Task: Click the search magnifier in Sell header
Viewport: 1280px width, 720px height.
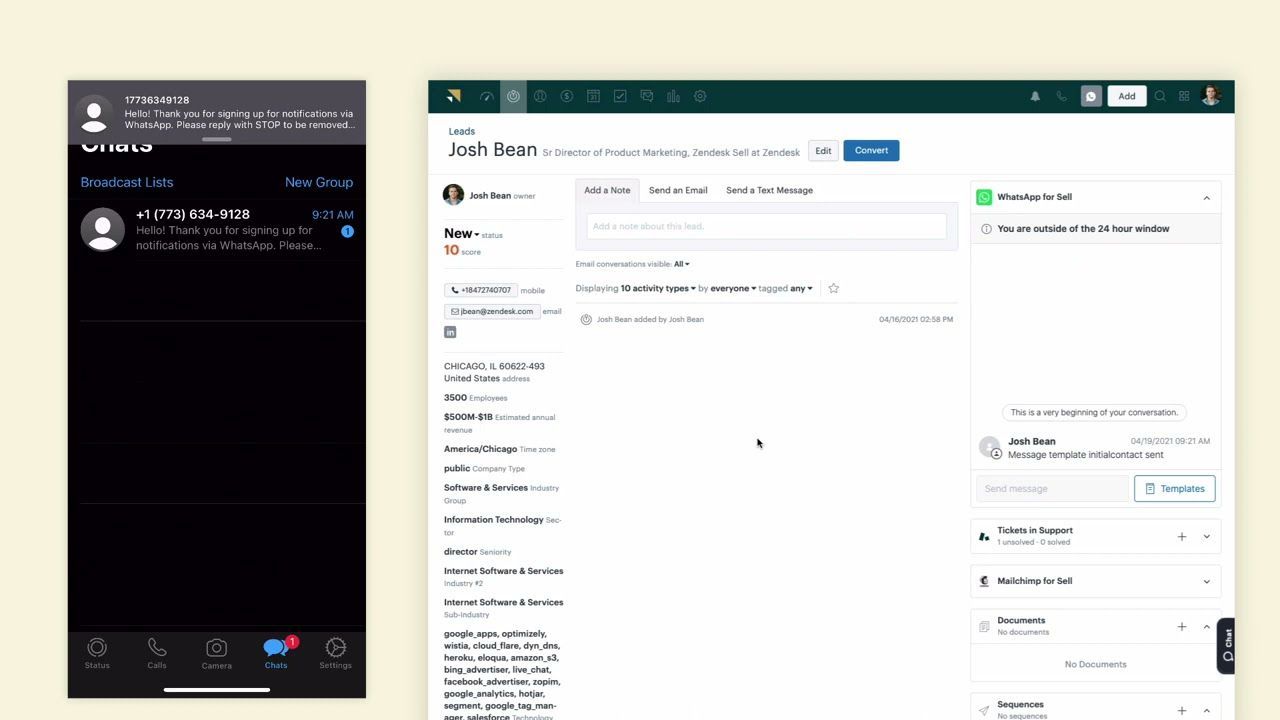Action: 1160,96
